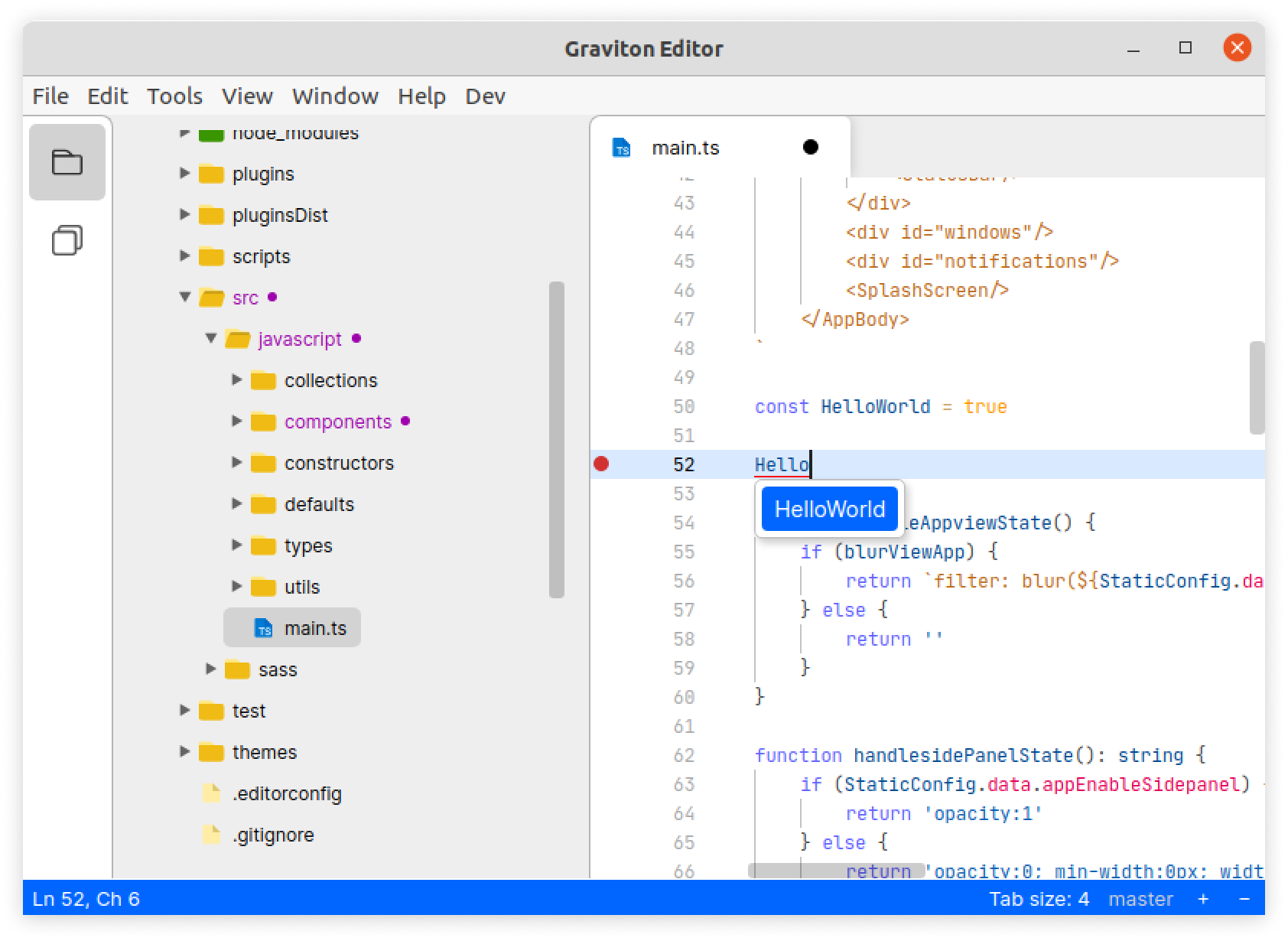
Task: Click the Ln 52, Ch 6 position indicator
Action: coord(86,899)
